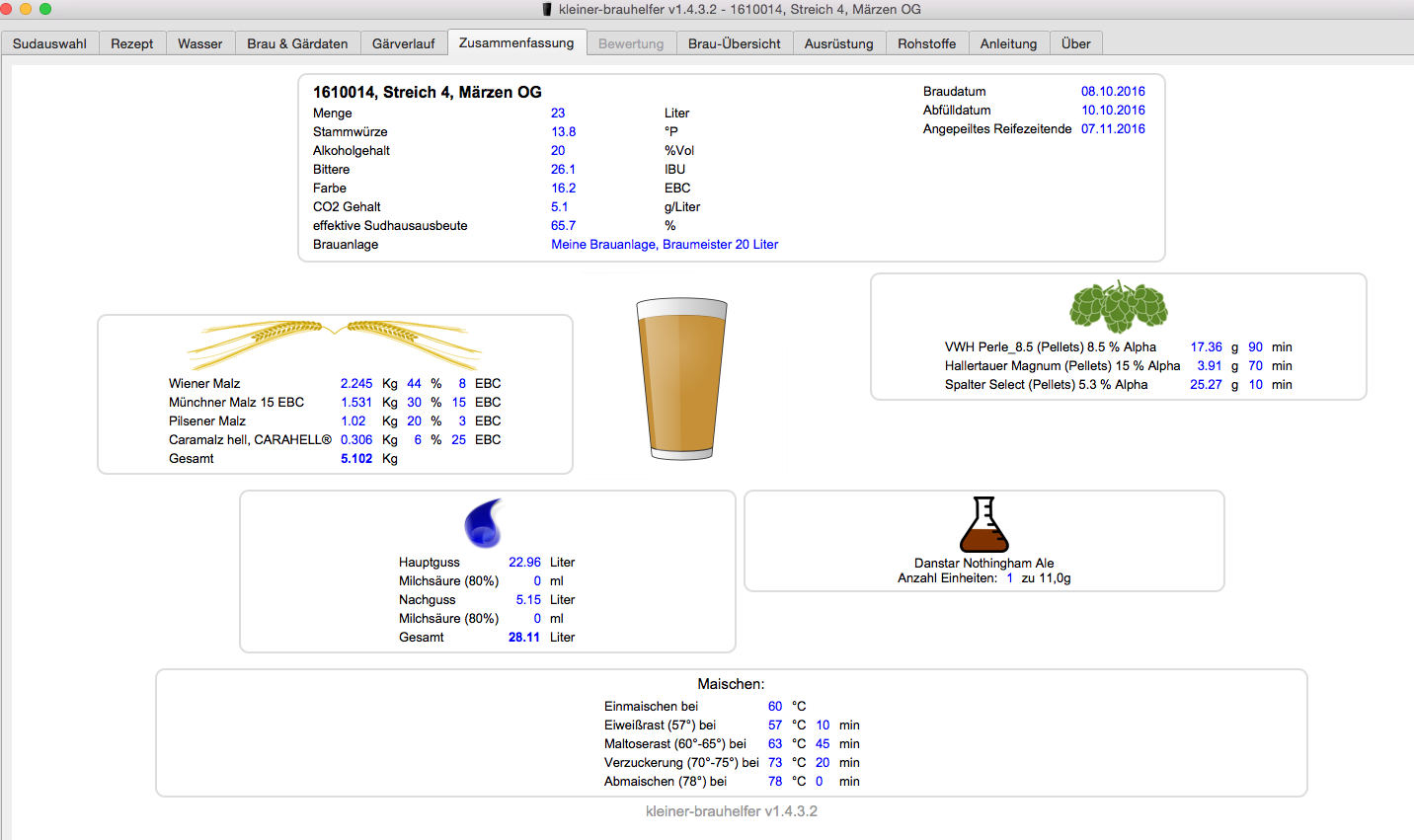Click the green hops icon

pos(1119,306)
